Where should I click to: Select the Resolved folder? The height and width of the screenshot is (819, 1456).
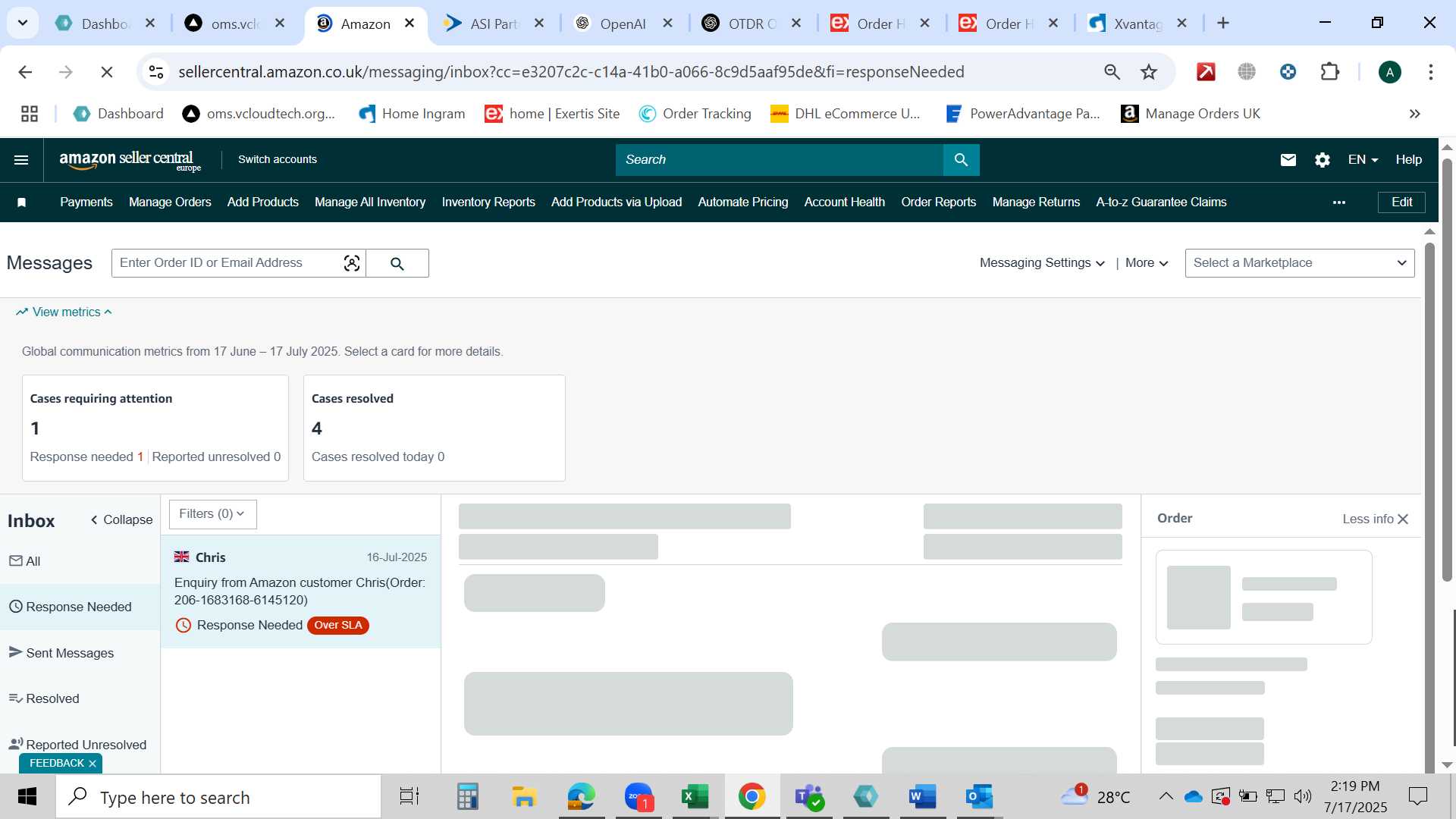(x=80, y=698)
